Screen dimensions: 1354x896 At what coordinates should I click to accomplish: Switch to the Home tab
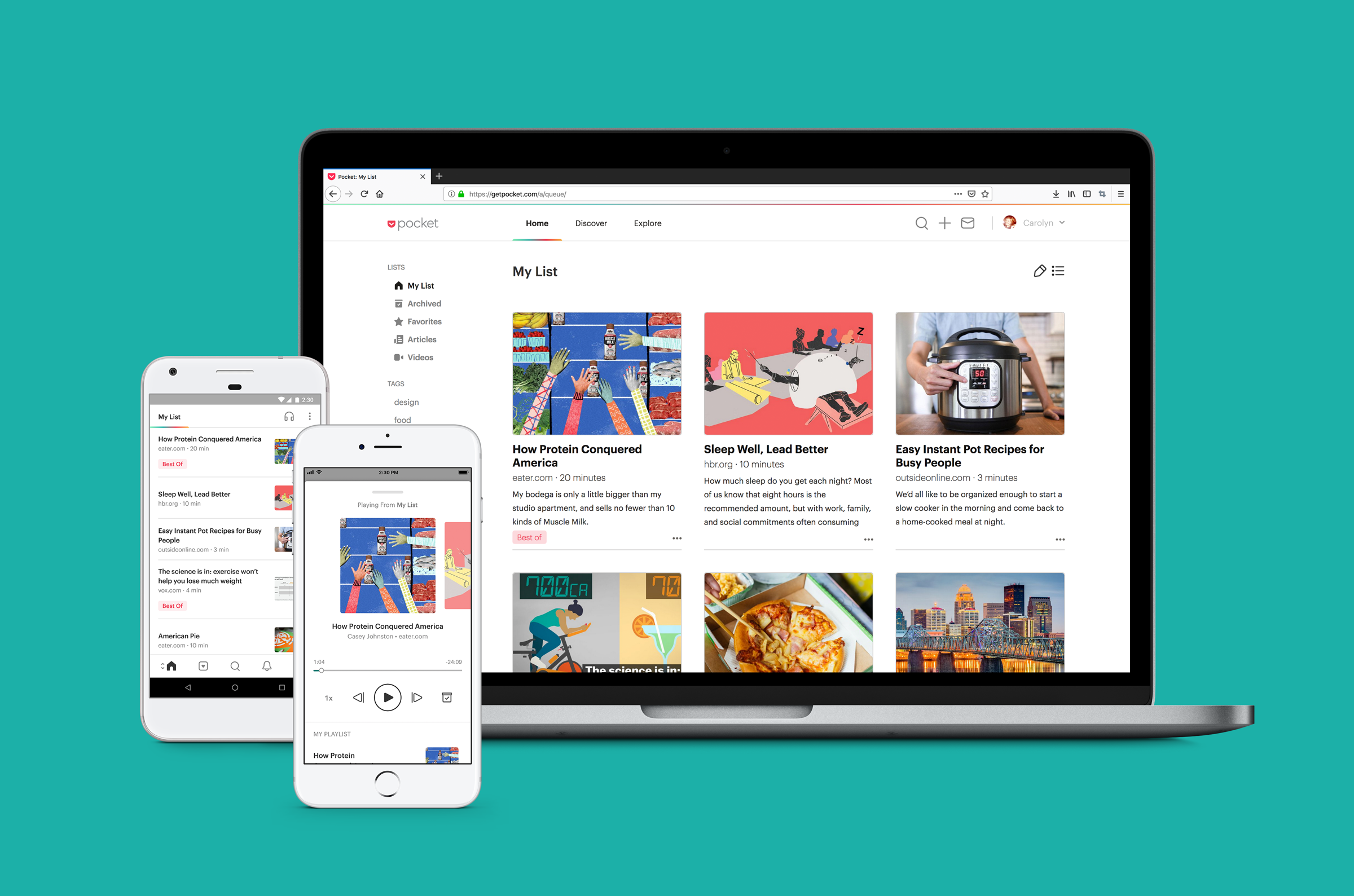pos(536,223)
